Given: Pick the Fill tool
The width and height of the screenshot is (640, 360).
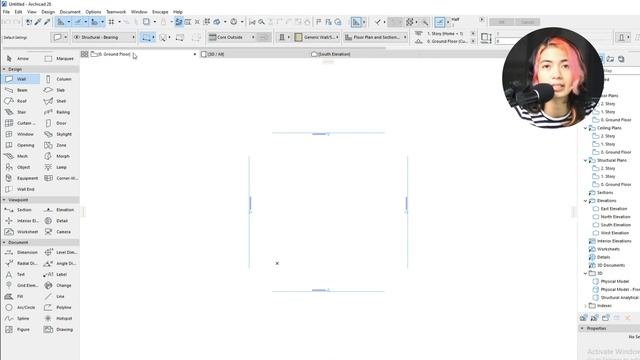Looking at the screenshot, I should pos(21,296).
